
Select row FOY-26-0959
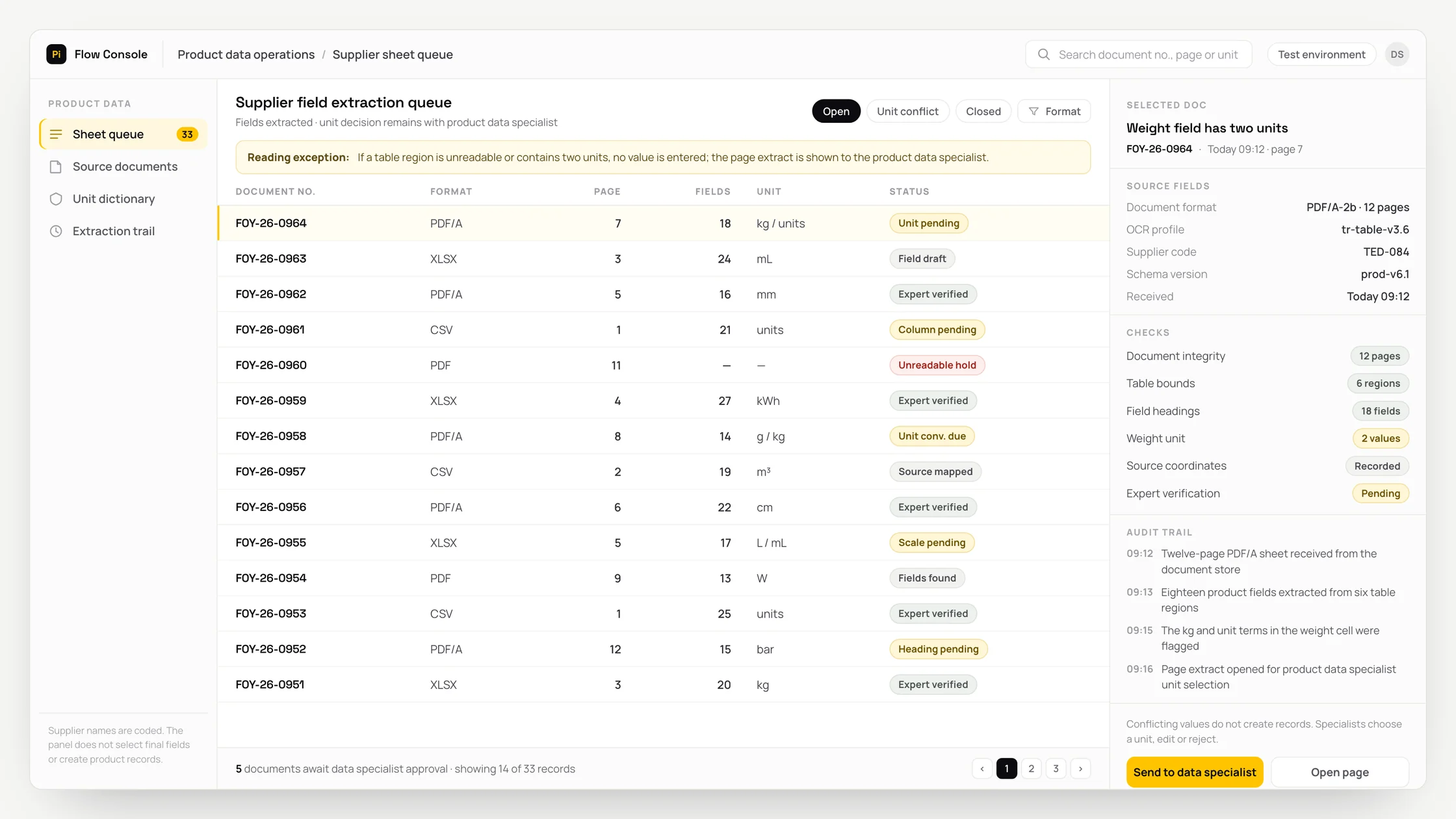tap(663, 400)
